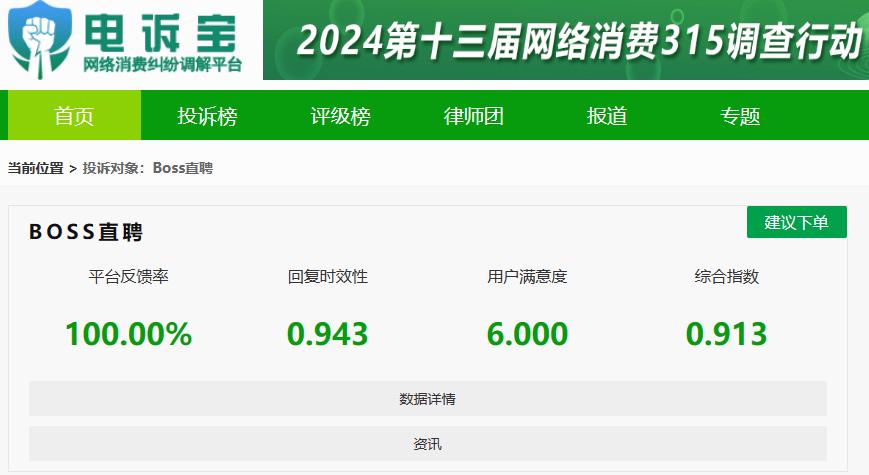Click the 0.943 value
The width and height of the screenshot is (869, 475).
(x=328, y=334)
